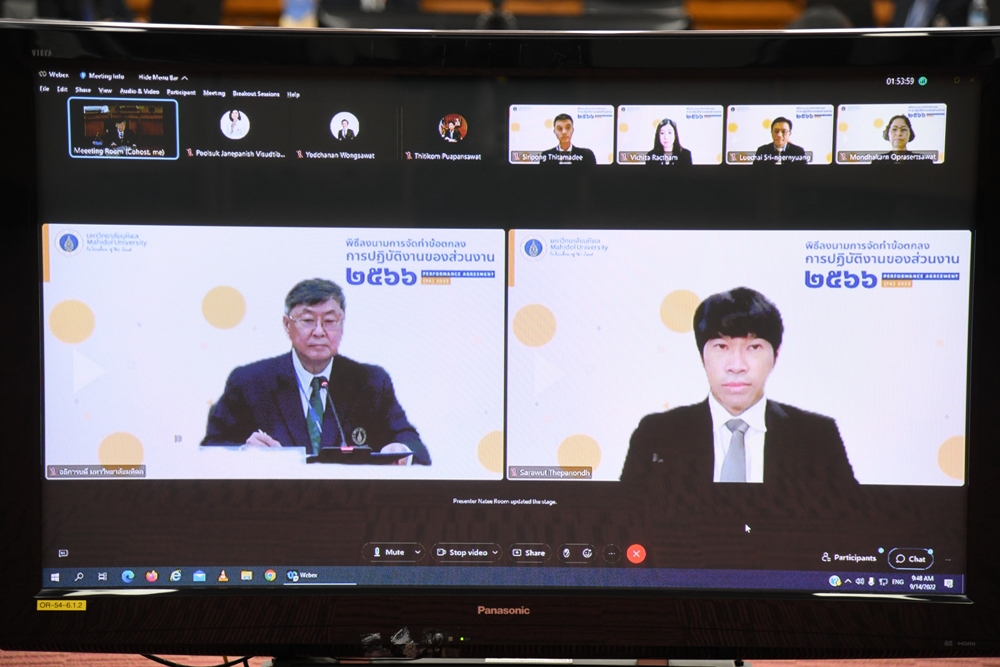Screen dimensions: 1000x667
Task: Select the Meeting Room video thumbnail
Action: [122, 128]
